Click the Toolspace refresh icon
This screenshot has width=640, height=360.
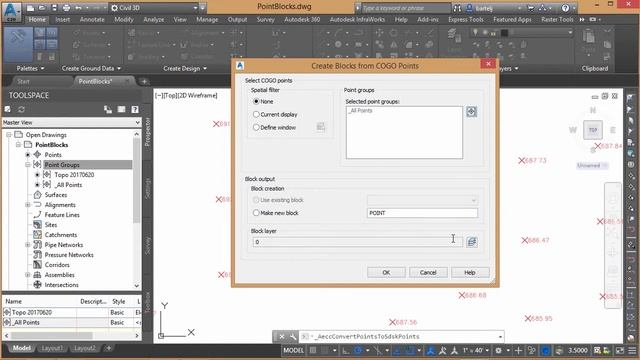(x=21, y=109)
